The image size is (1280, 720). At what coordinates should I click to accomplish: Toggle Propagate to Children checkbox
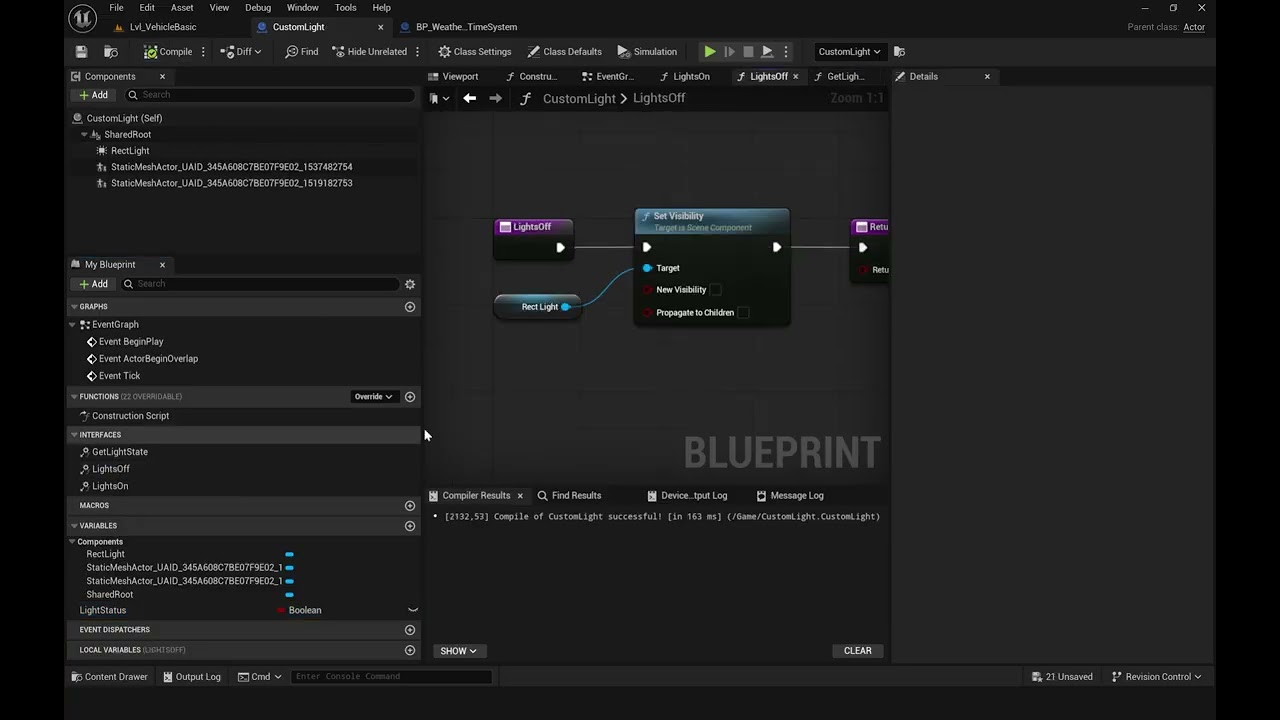[x=743, y=313]
